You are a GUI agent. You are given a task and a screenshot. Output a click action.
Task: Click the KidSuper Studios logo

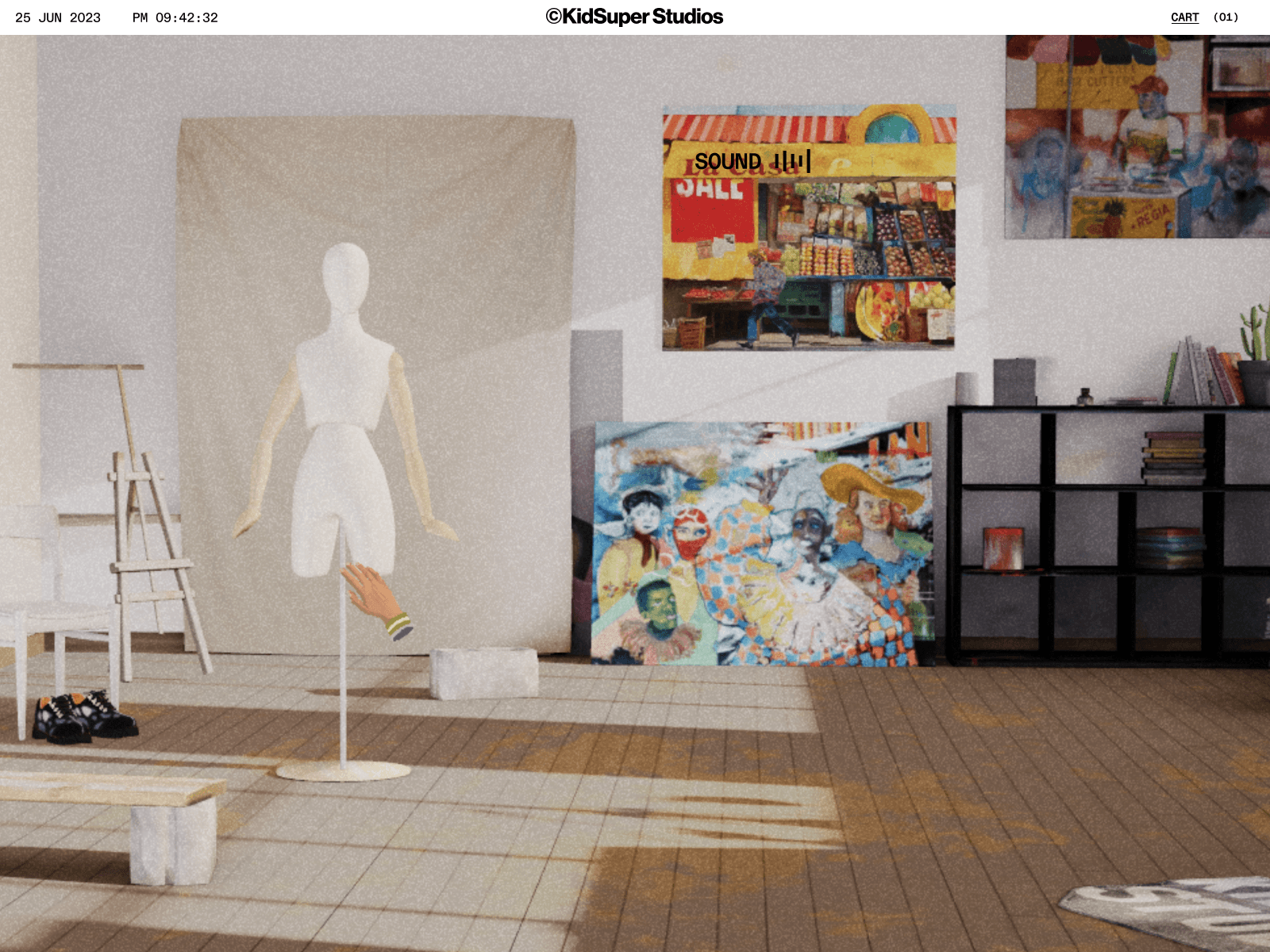[x=634, y=17]
